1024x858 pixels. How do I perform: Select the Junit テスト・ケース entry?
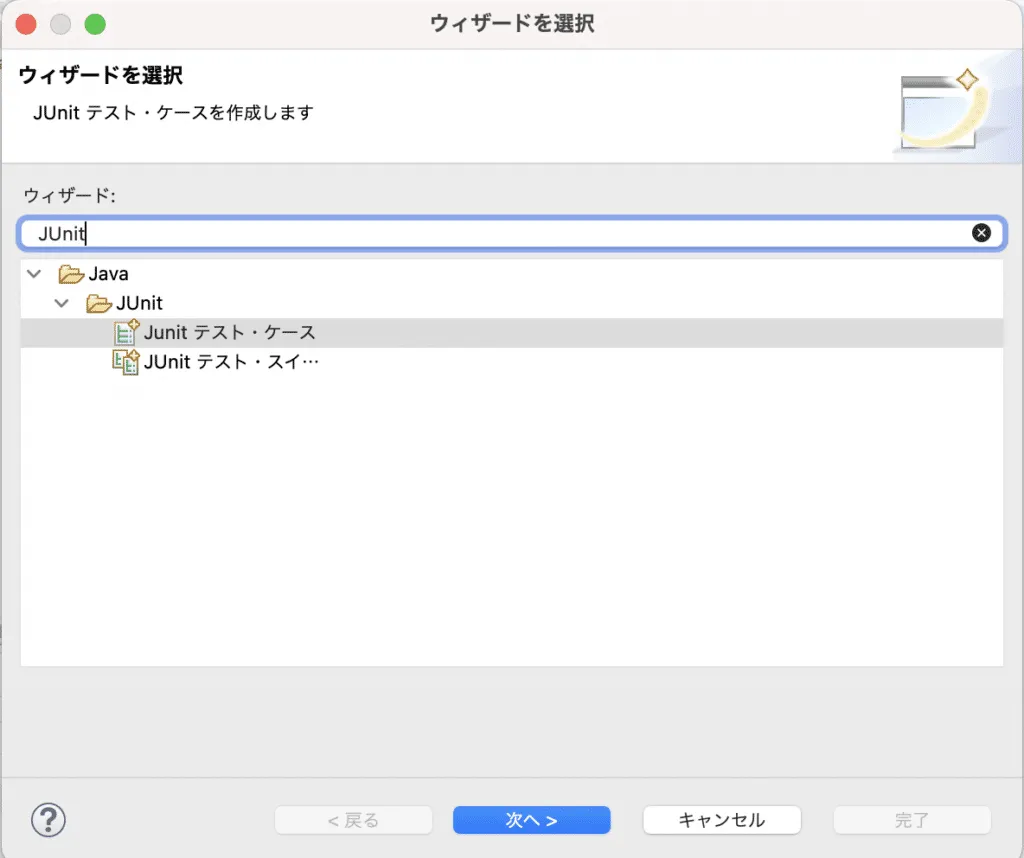[512, 332]
